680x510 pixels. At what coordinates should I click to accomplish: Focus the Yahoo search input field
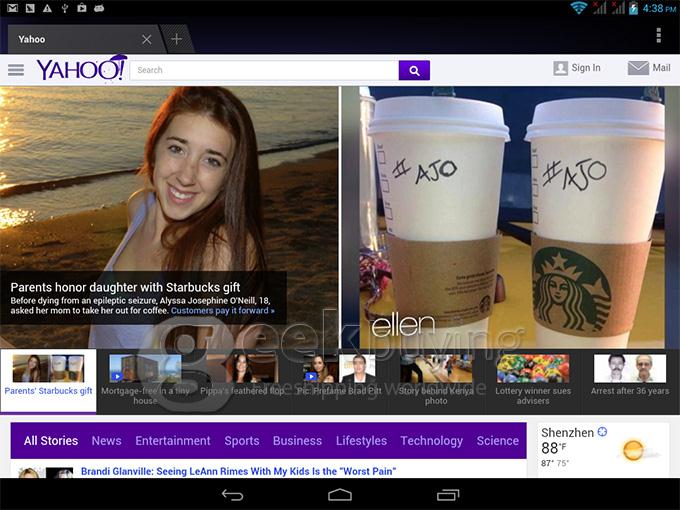tap(265, 70)
